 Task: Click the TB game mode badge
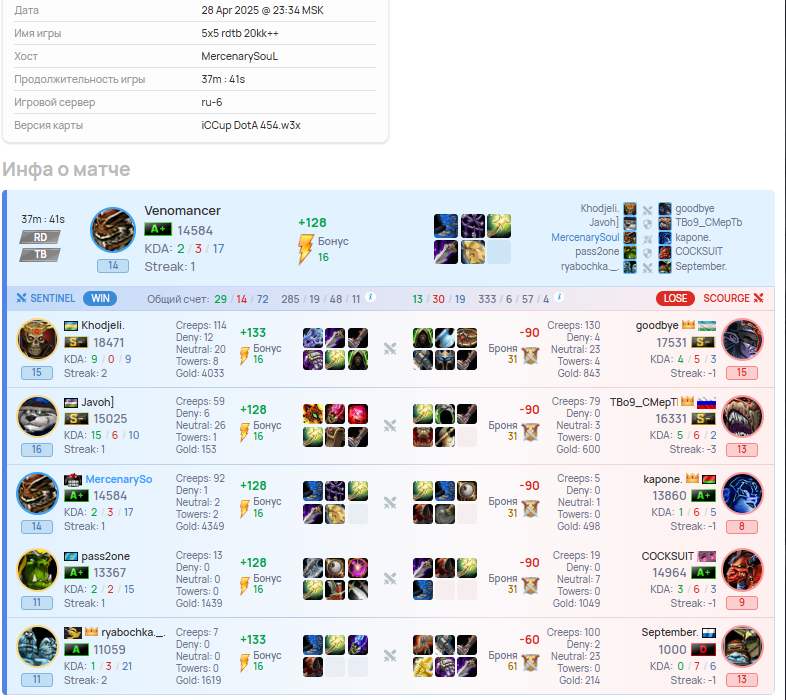pyautogui.click(x=40, y=255)
